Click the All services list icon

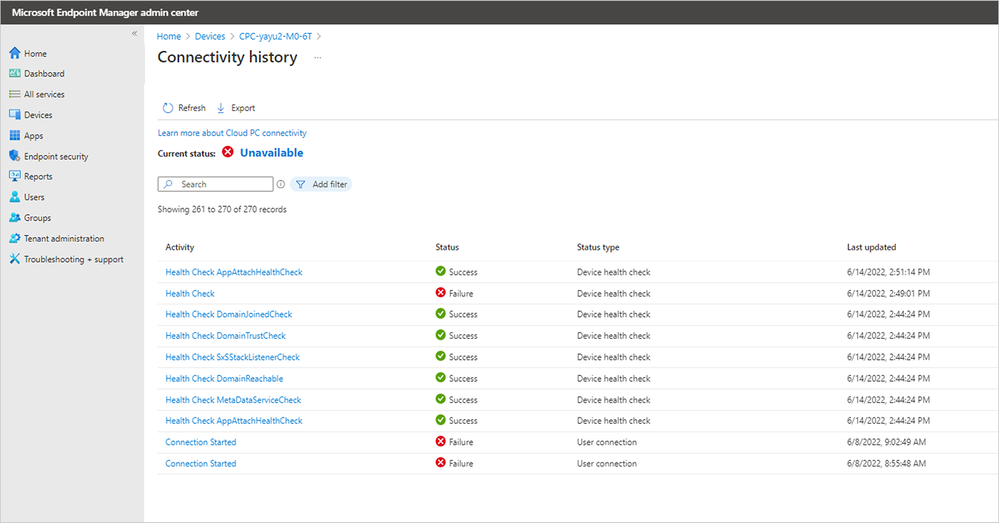point(15,94)
